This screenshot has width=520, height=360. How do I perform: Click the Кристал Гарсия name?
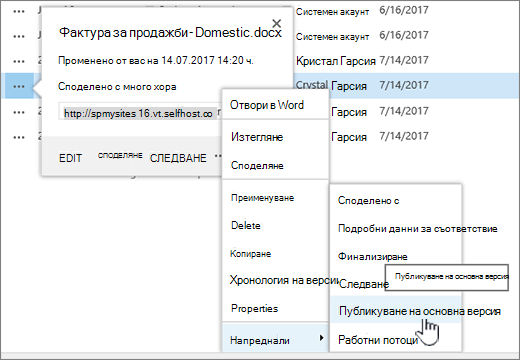(x=336, y=61)
